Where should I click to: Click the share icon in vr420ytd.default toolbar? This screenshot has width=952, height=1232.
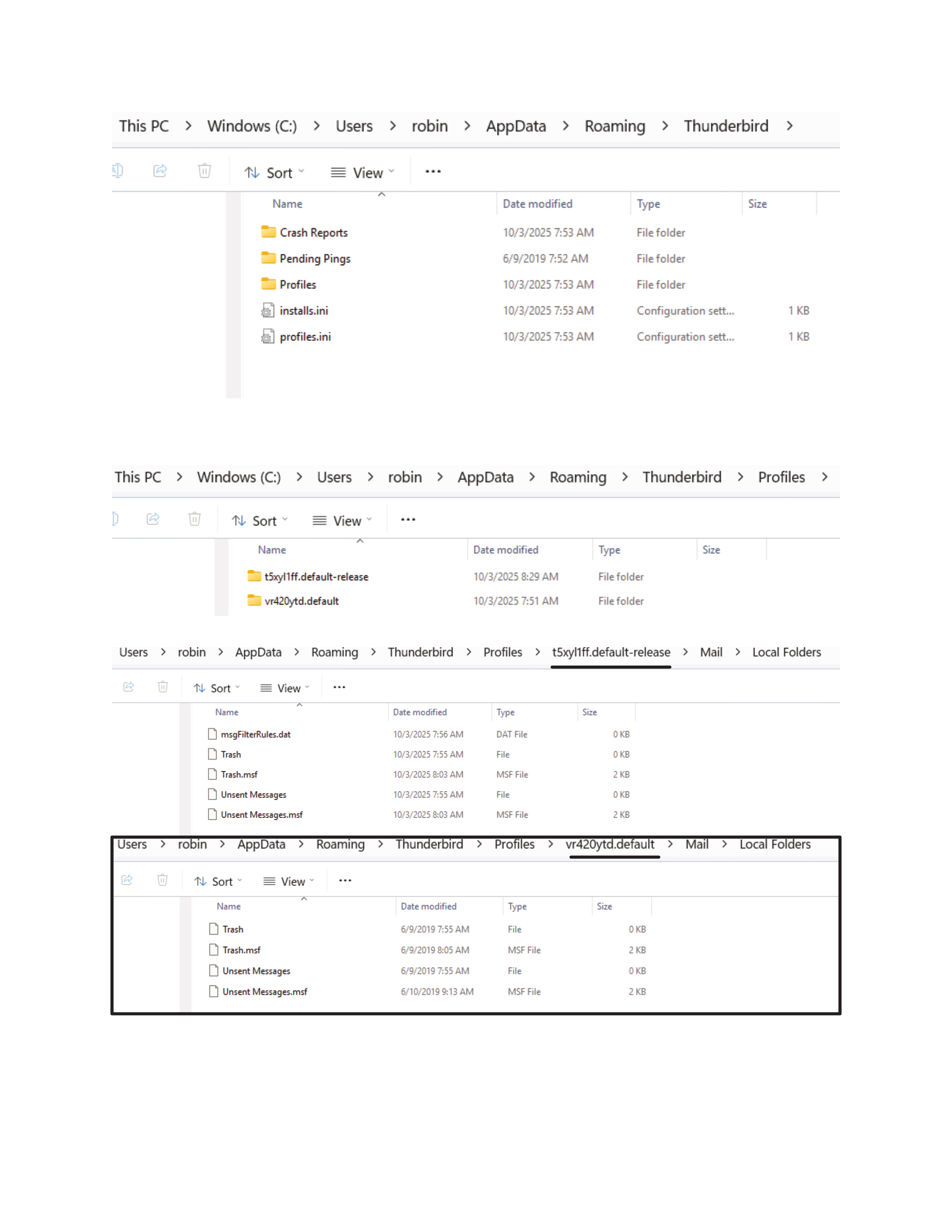(127, 880)
